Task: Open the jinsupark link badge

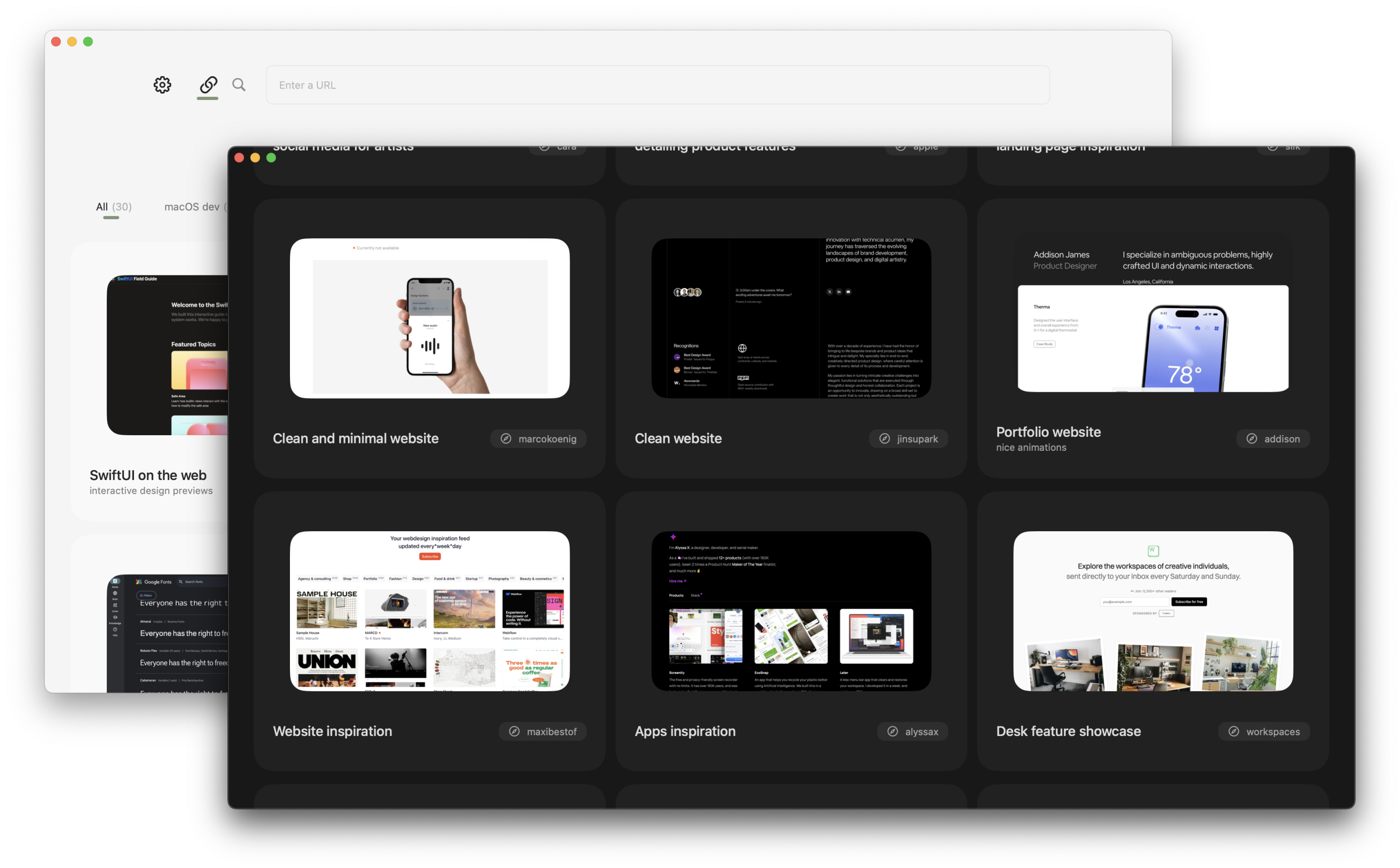Action: [908, 439]
